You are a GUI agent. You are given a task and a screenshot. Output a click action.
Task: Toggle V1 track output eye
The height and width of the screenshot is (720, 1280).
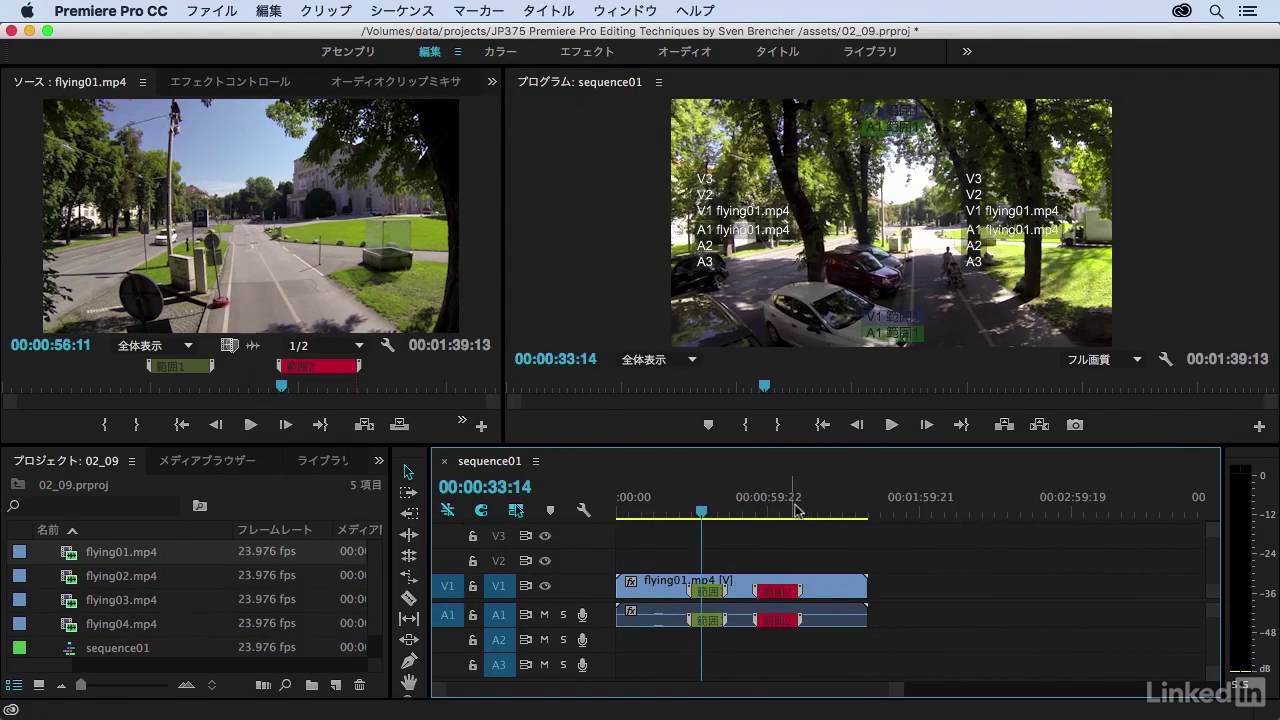545,586
